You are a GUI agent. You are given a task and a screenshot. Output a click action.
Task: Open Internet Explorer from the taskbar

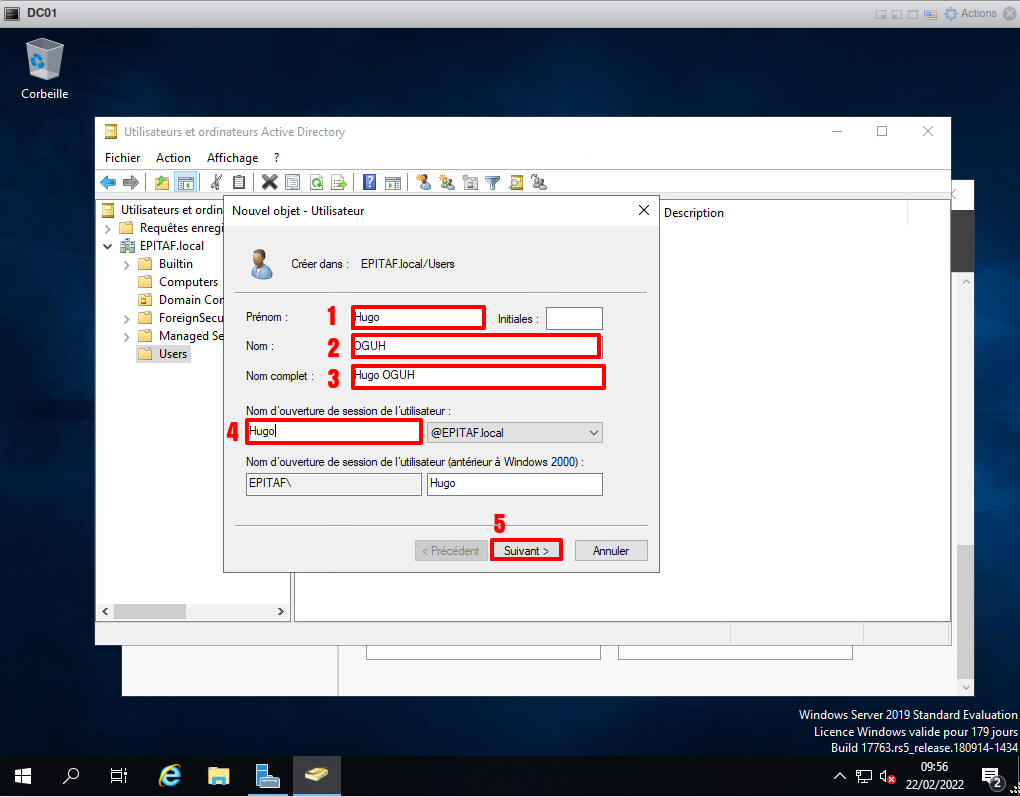pyautogui.click(x=170, y=775)
